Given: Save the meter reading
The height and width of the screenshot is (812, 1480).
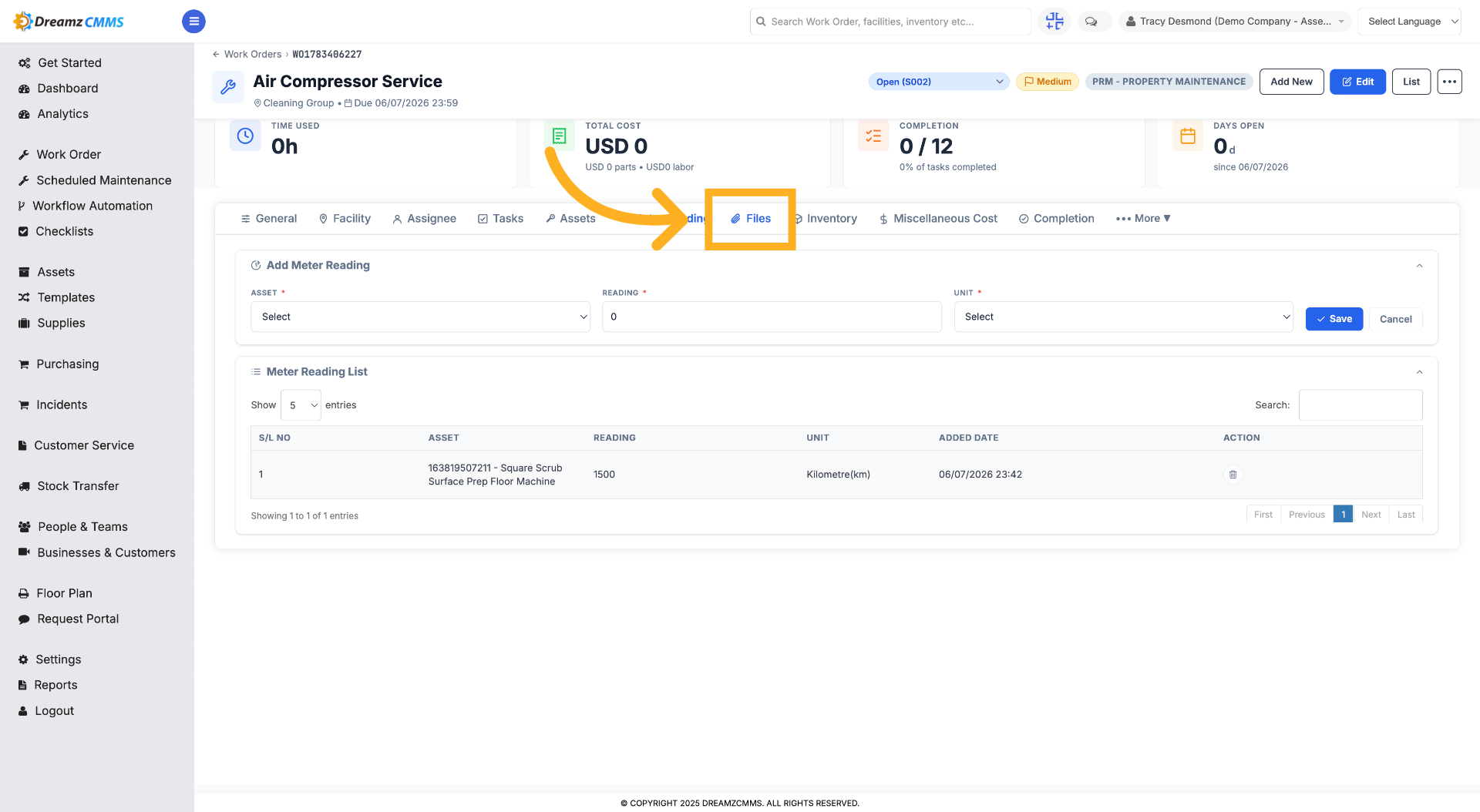Looking at the screenshot, I should point(1334,319).
